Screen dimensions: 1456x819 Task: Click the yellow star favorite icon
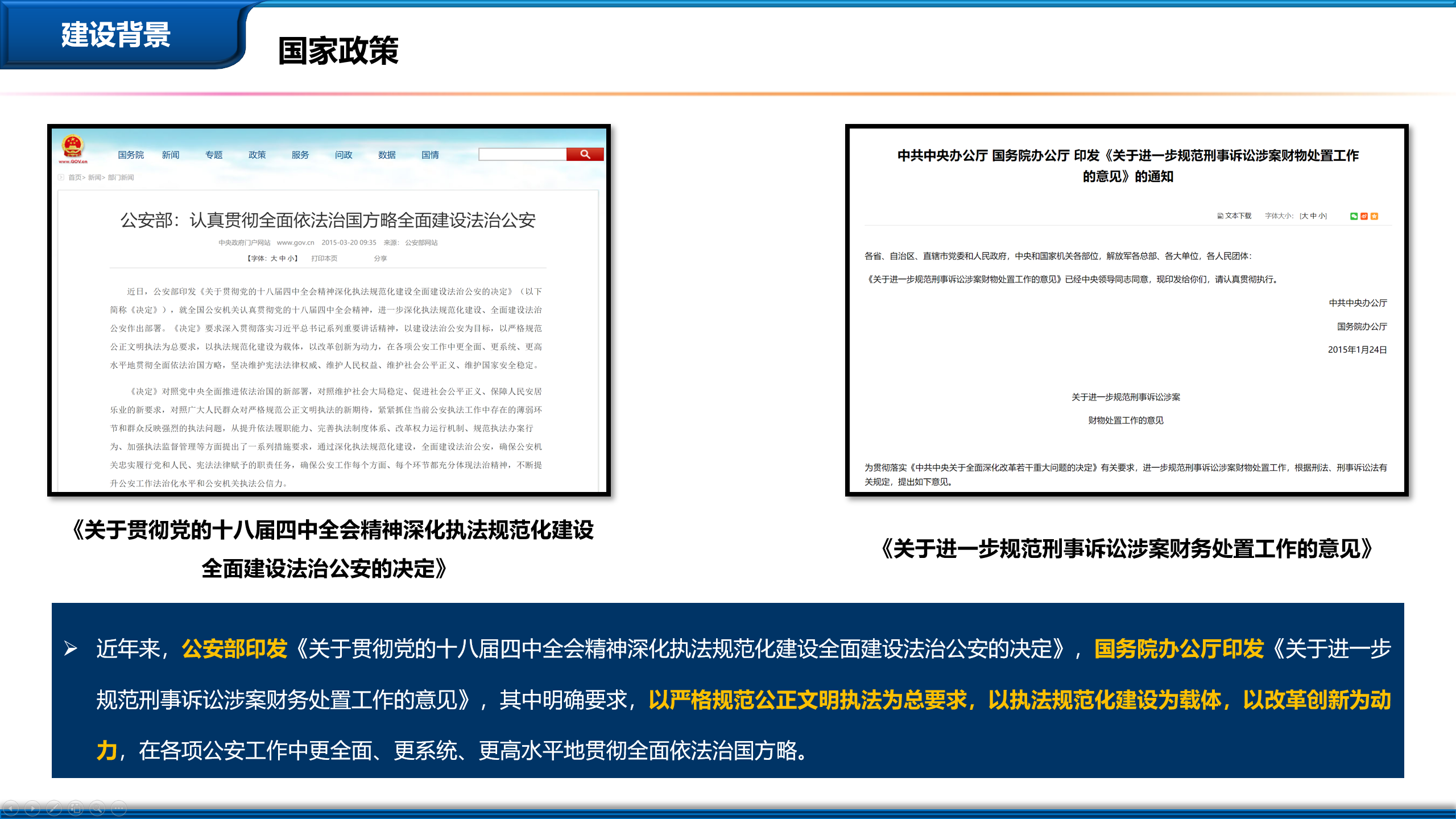[1374, 216]
